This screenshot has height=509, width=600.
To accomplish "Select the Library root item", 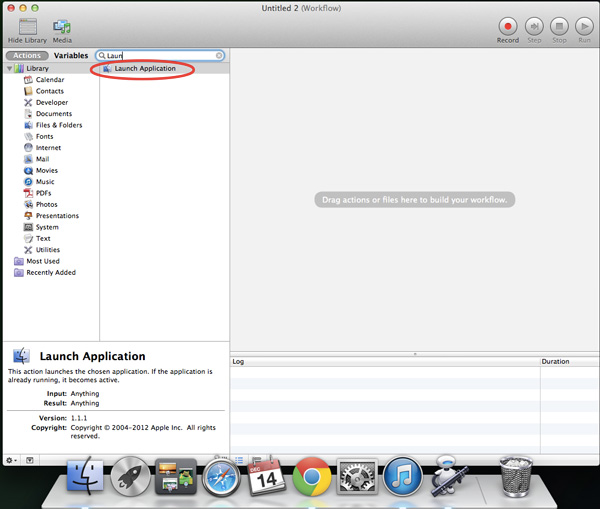I will (x=38, y=69).
